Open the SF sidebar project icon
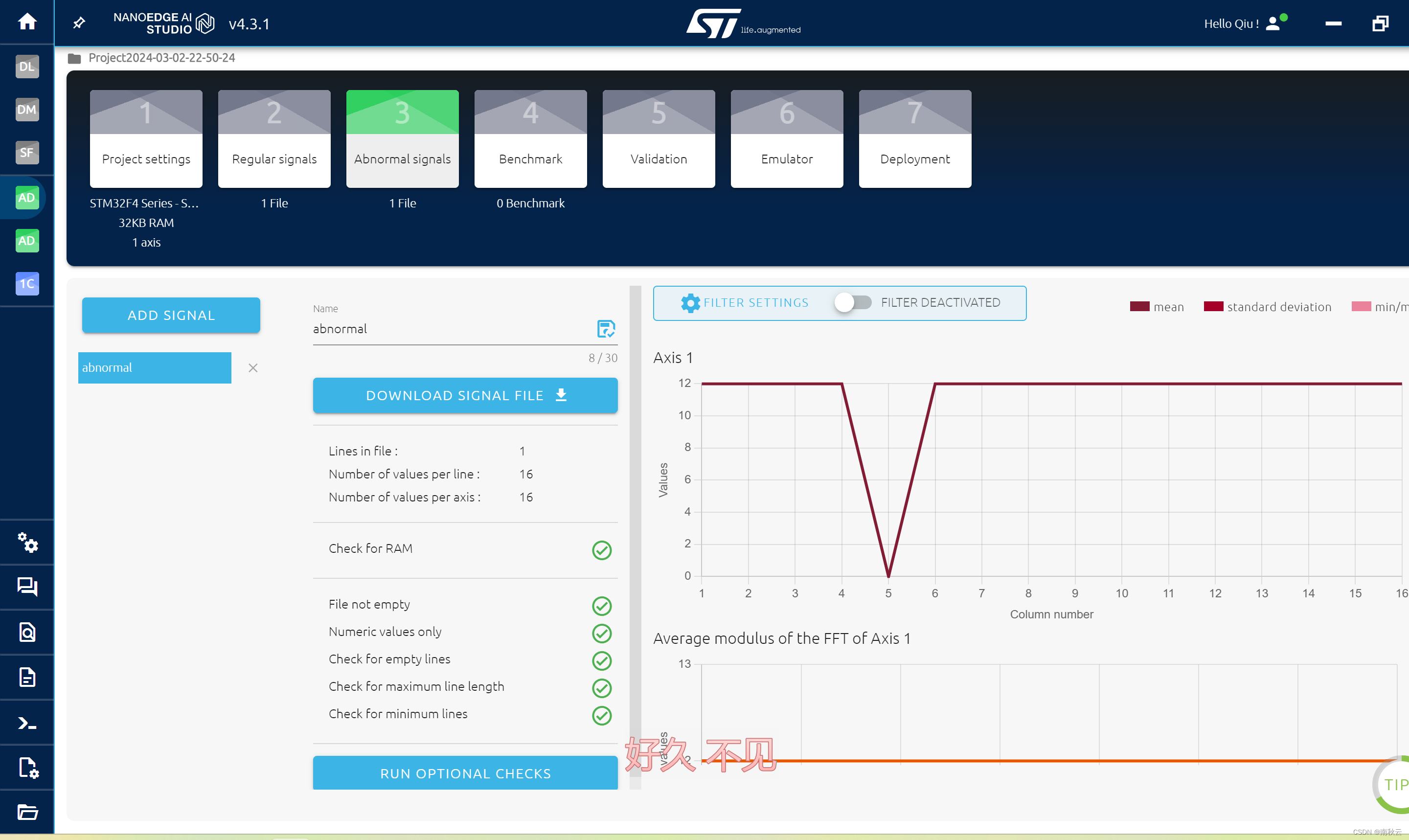Viewport: 1409px width, 840px height. [26, 152]
